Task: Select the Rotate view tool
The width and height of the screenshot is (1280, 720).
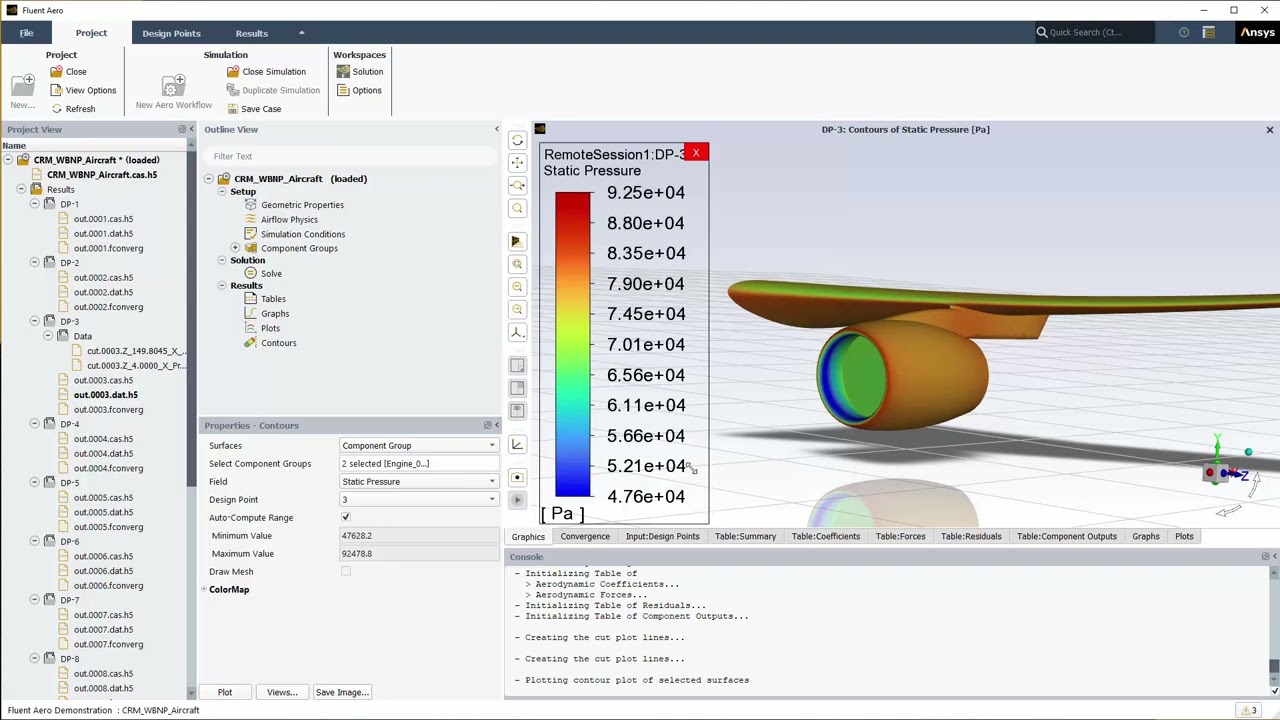Action: [x=517, y=141]
